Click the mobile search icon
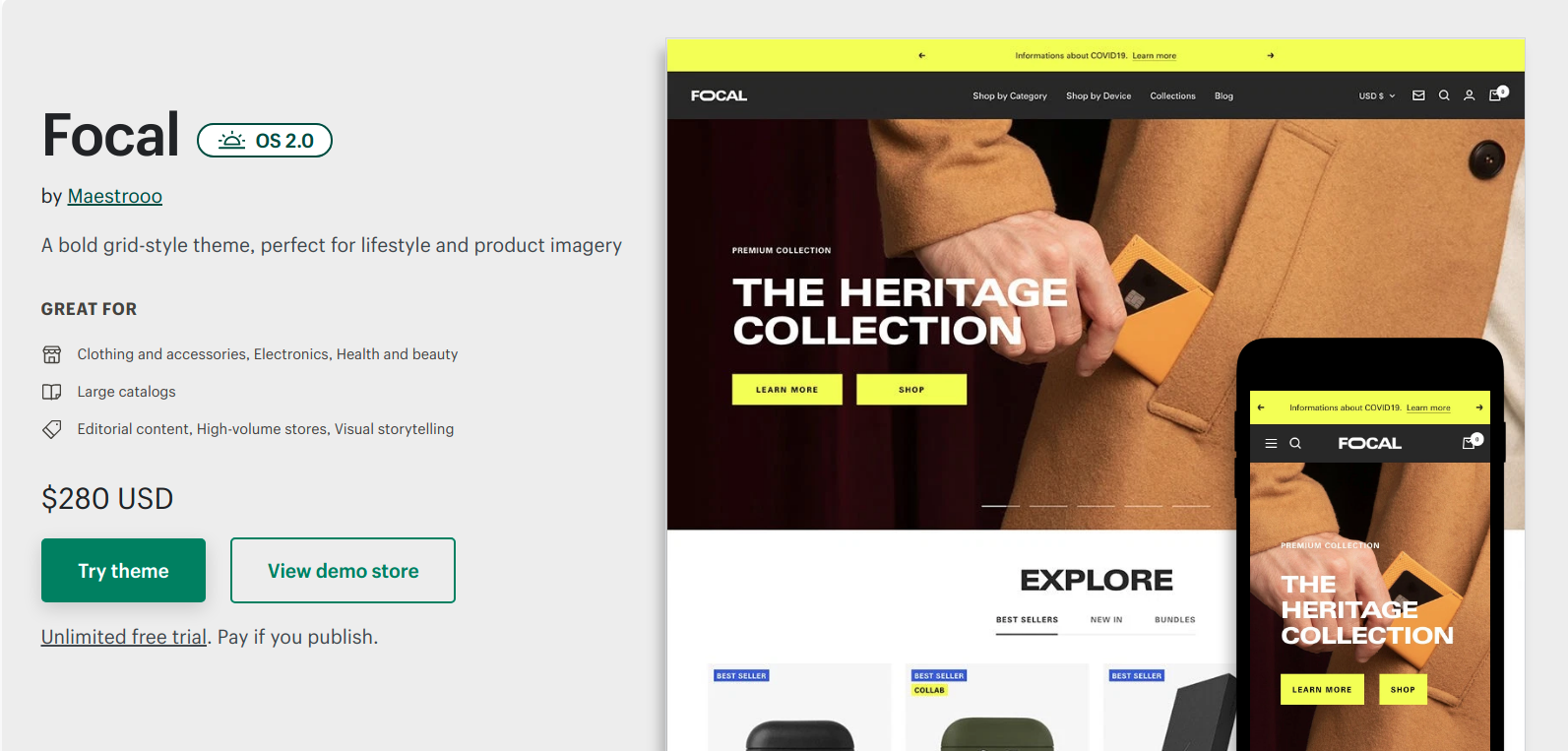 tap(1295, 444)
